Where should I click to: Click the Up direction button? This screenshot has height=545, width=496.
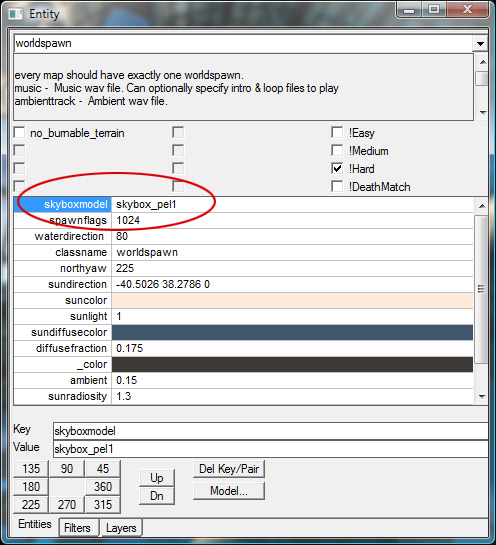coord(157,478)
